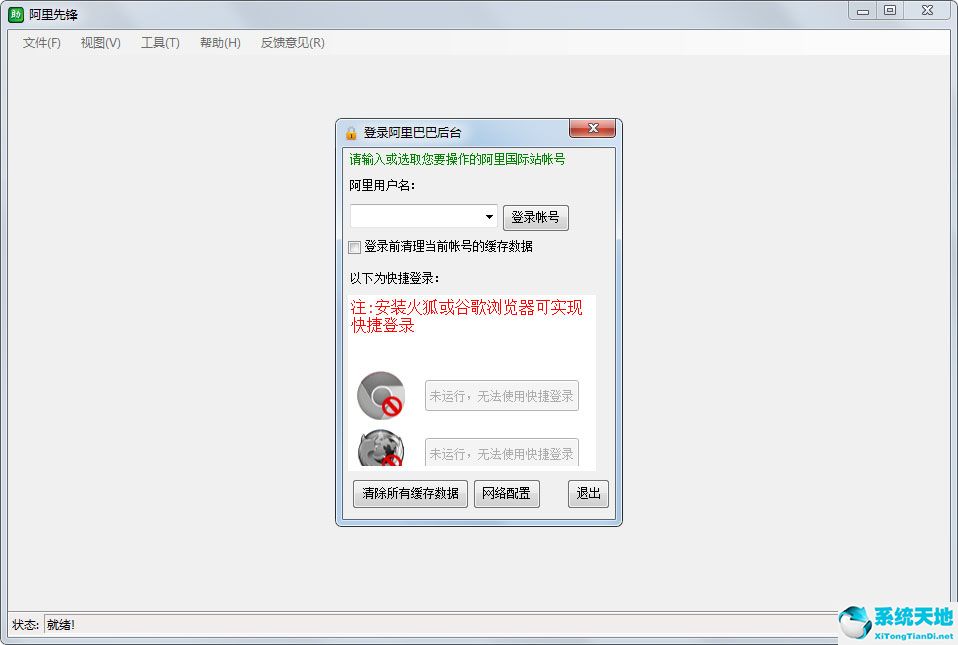The width and height of the screenshot is (958, 645).
Task: Enable 登录前清理当前帐号的缓存数据 checkbox
Action: [x=354, y=247]
